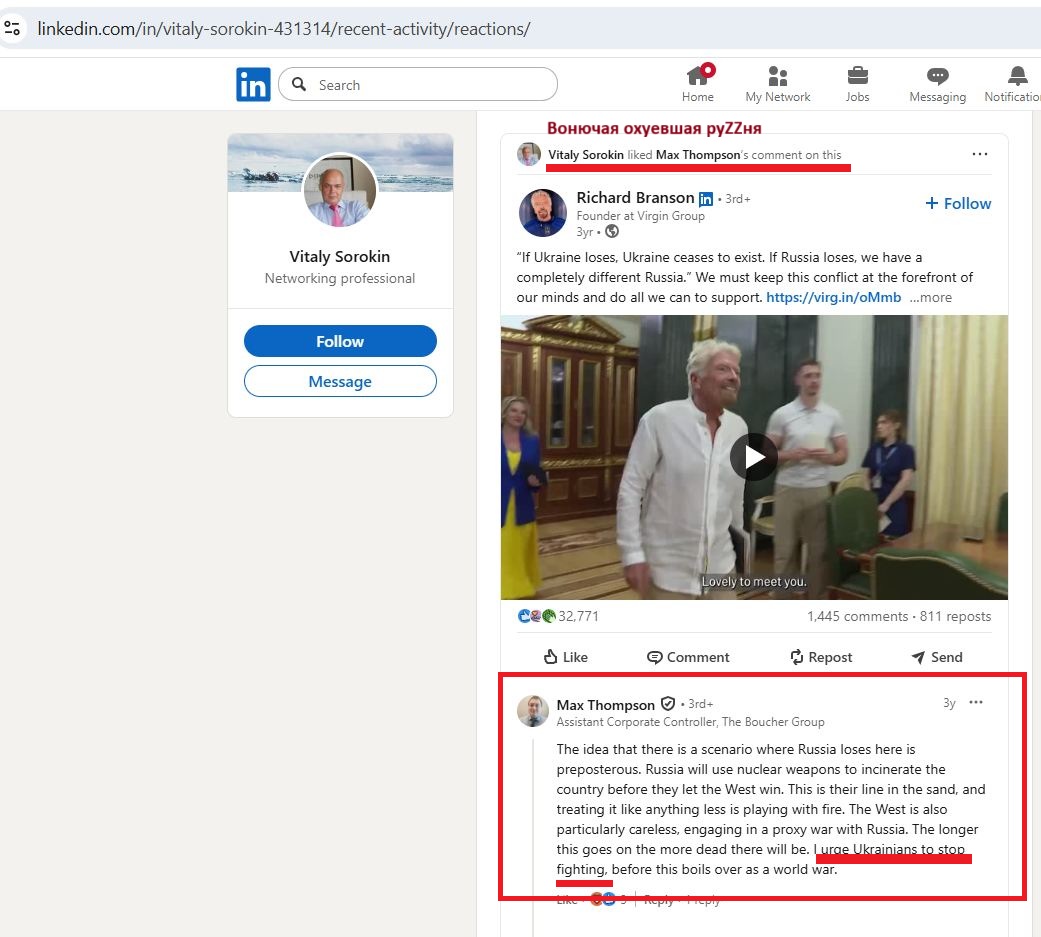Toggle following Vitaly Sorokin

[x=340, y=341]
